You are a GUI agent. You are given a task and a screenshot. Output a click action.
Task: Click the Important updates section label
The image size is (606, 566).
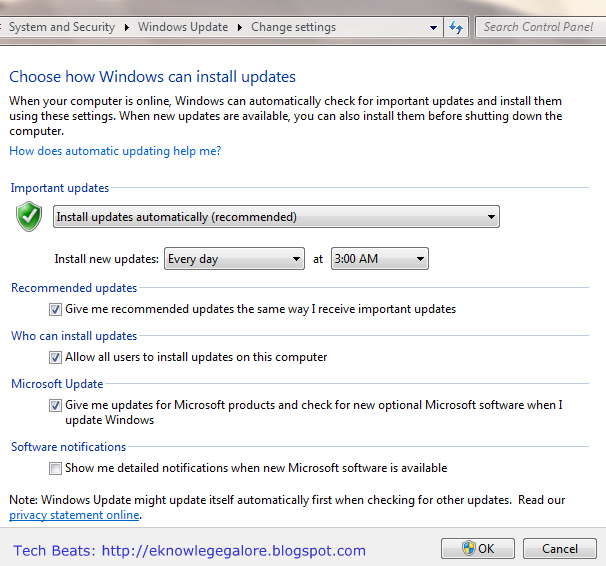pyautogui.click(x=60, y=188)
